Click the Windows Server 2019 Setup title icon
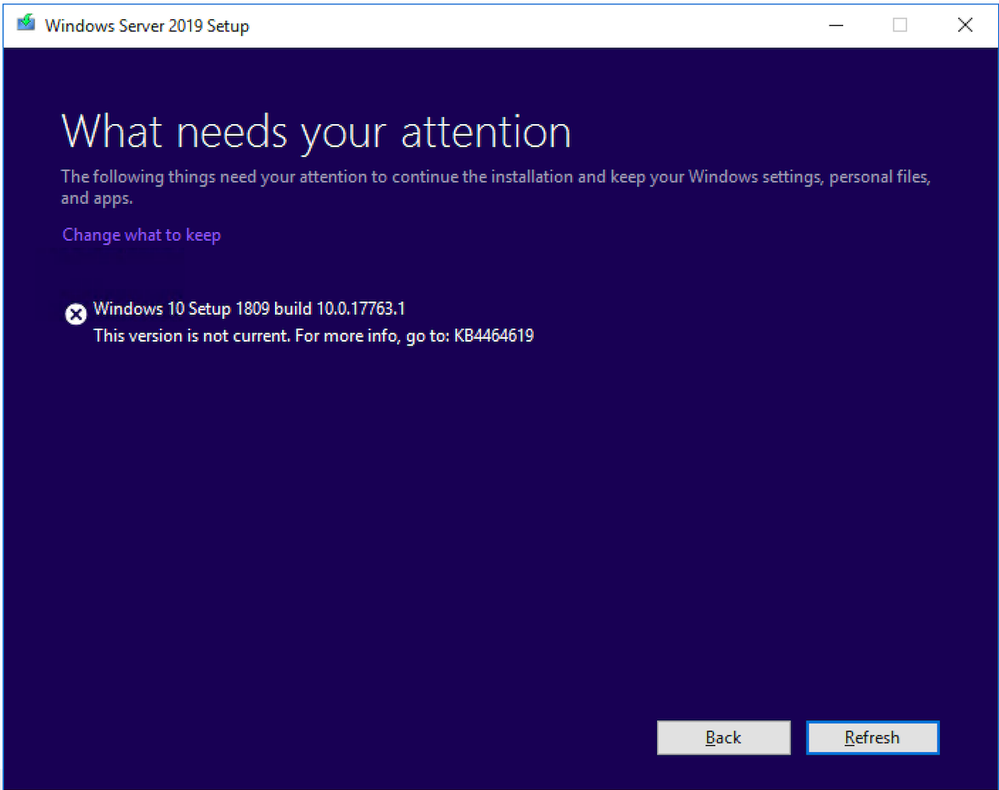This screenshot has height=790, width=999. (x=25, y=24)
